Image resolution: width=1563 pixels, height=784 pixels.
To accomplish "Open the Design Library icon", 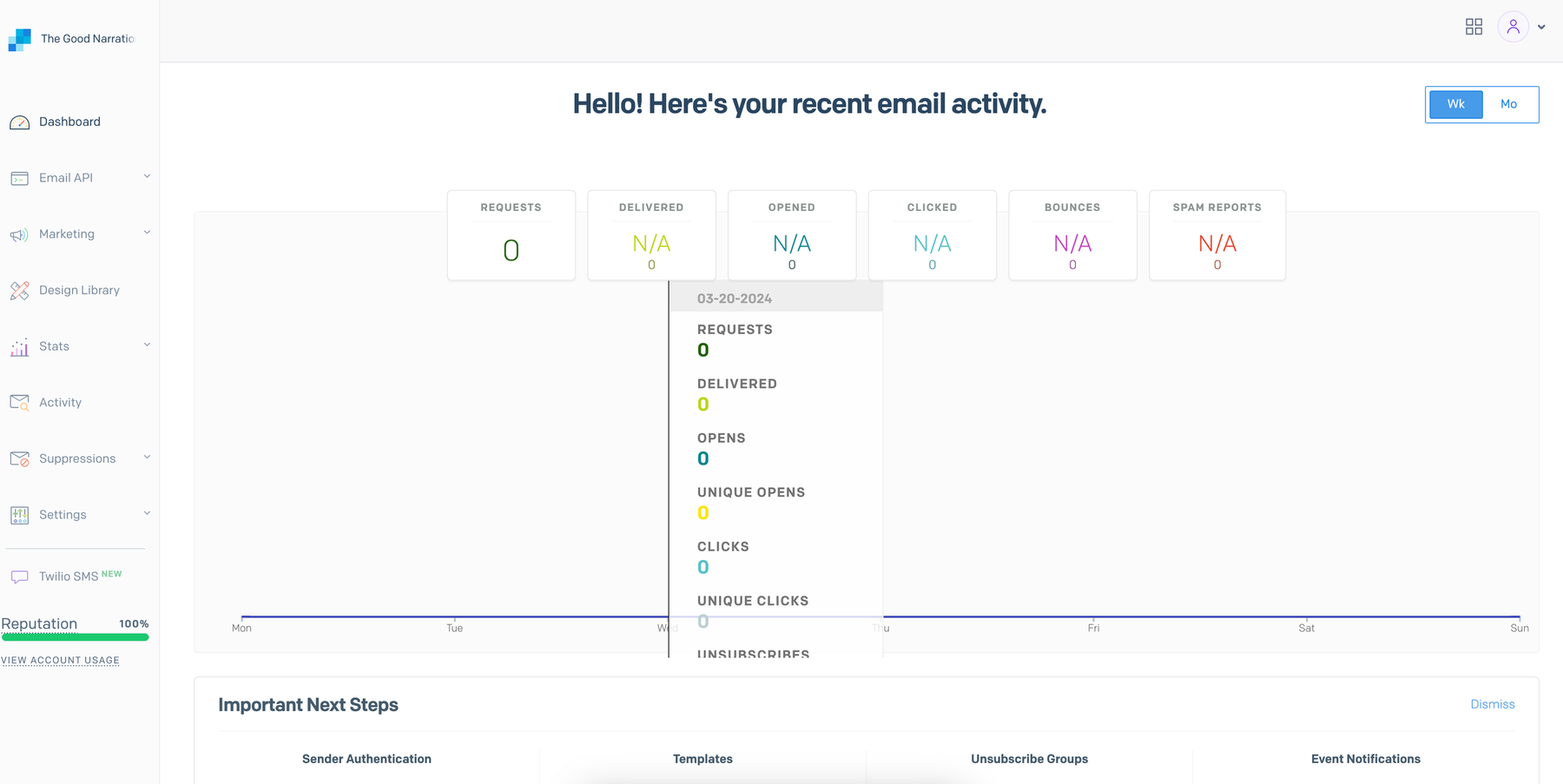I will point(20,290).
